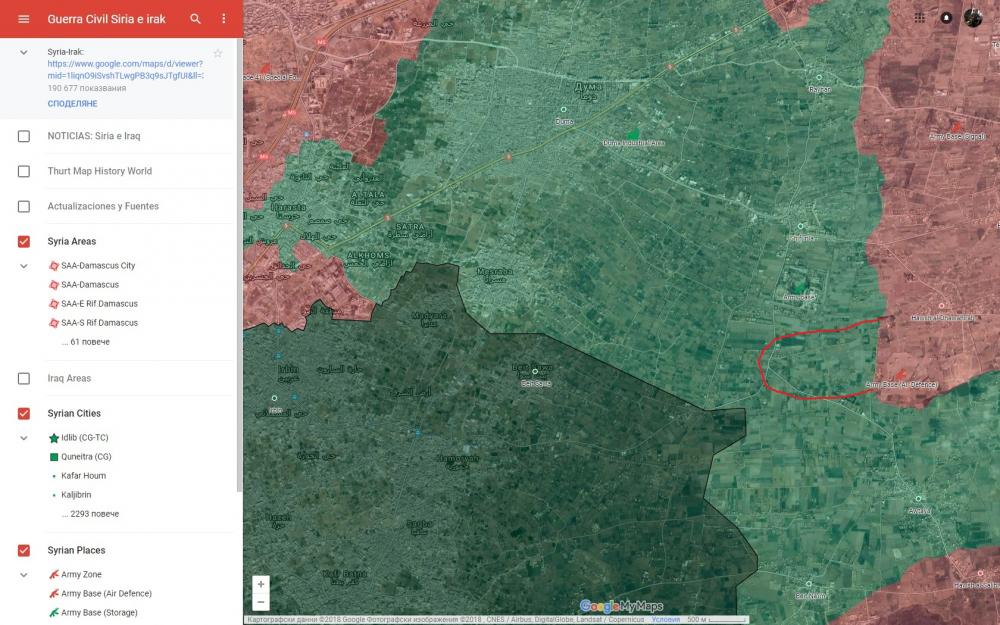Click the Beit Sawa city marker on map
Image resolution: width=1000 pixels, height=625 pixels.
(x=534, y=372)
